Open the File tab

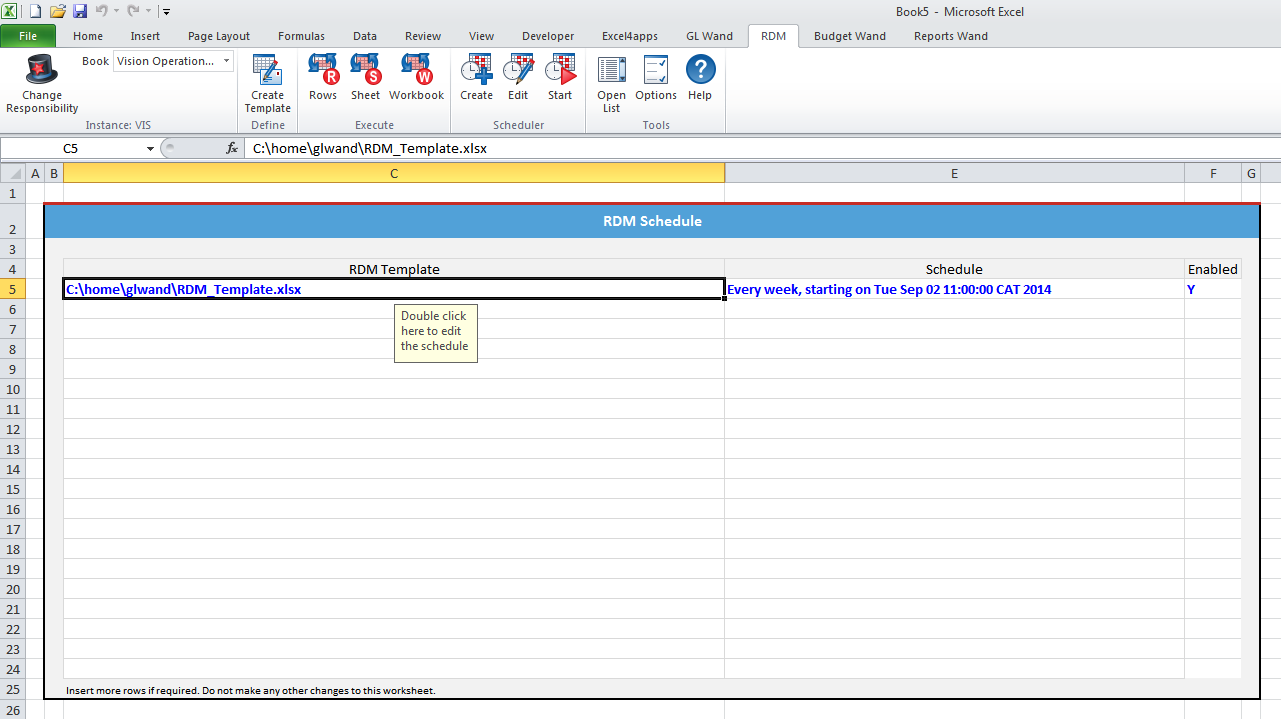[x=29, y=36]
